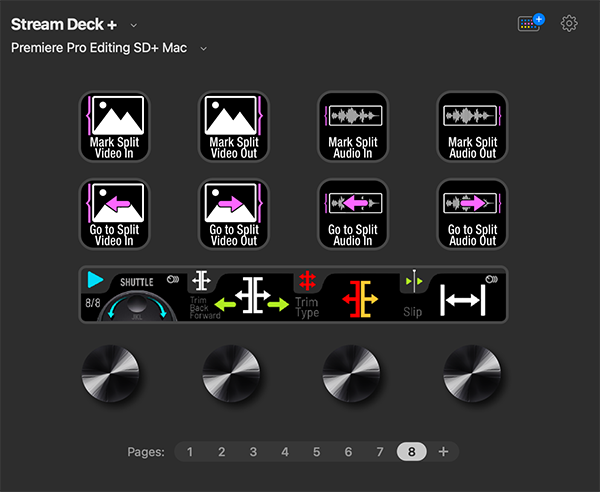Select the current page 8
Image resolution: width=600 pixels, height=492 pixels.
tap(411, 452)
